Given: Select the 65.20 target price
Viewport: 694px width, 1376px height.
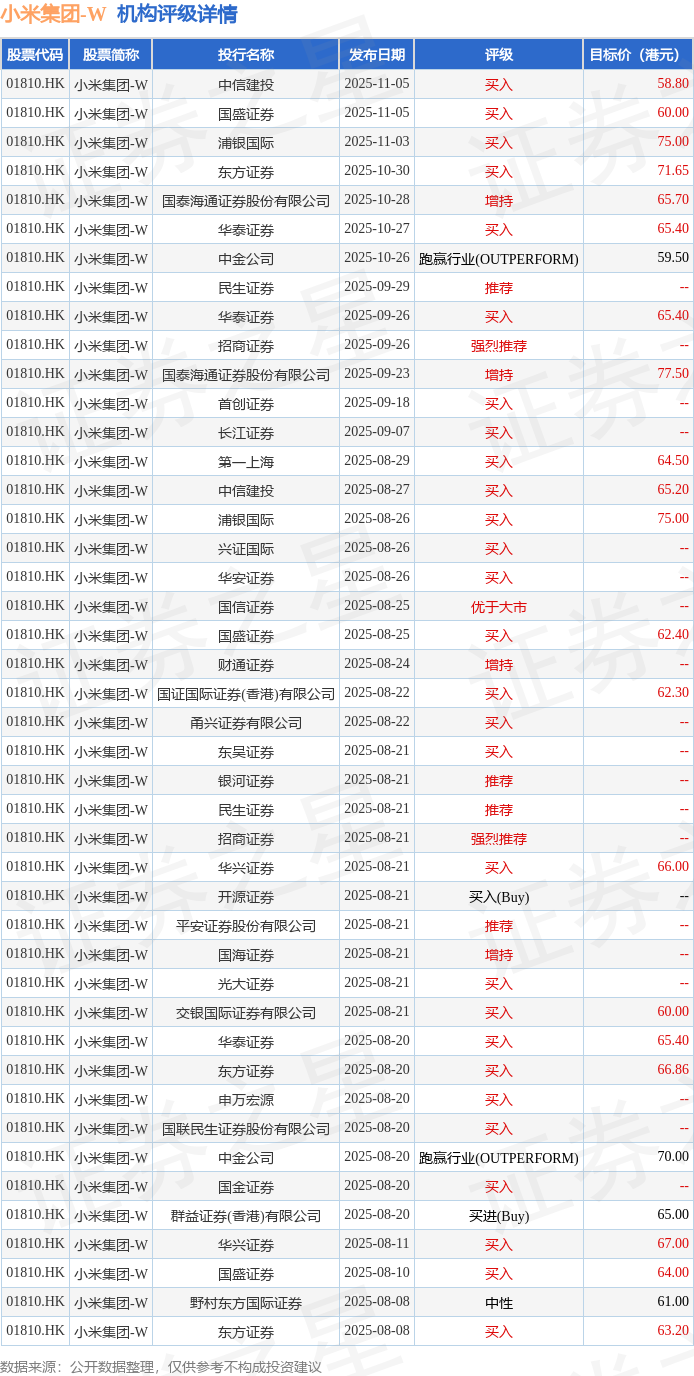Looking at the screenshot, I should 673,490.
